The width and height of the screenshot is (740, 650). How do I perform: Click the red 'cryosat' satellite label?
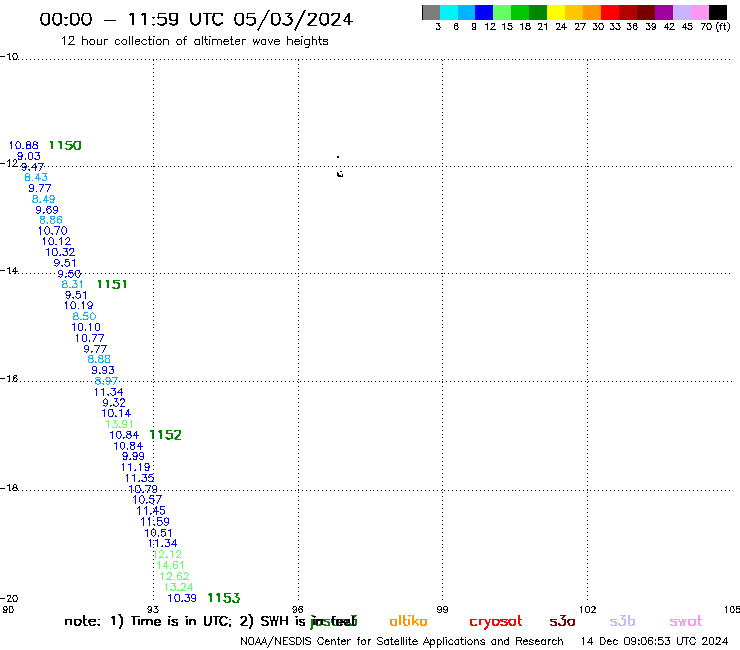(x=496, y=622)
